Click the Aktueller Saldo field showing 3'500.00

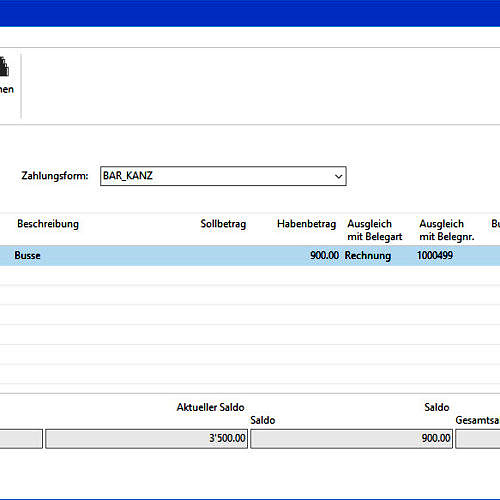tap(147, 438)
